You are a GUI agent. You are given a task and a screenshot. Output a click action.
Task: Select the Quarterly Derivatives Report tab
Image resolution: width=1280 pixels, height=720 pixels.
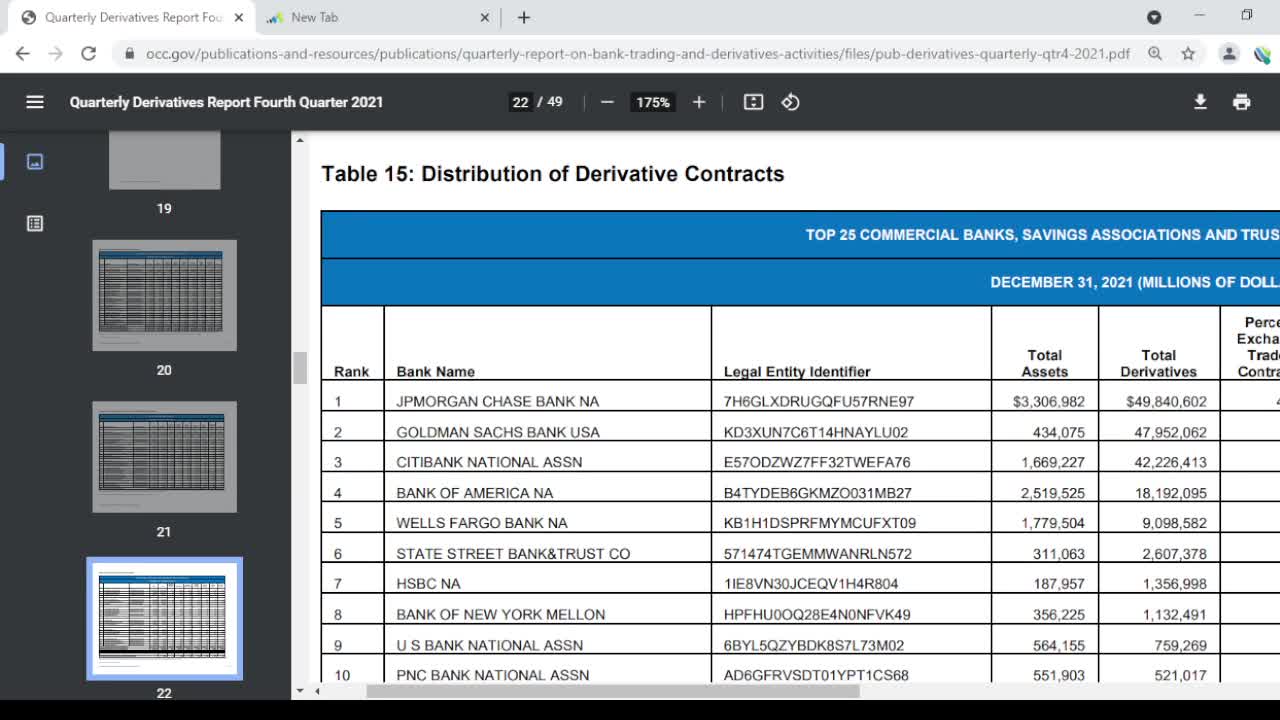click(x=131, y=17)
